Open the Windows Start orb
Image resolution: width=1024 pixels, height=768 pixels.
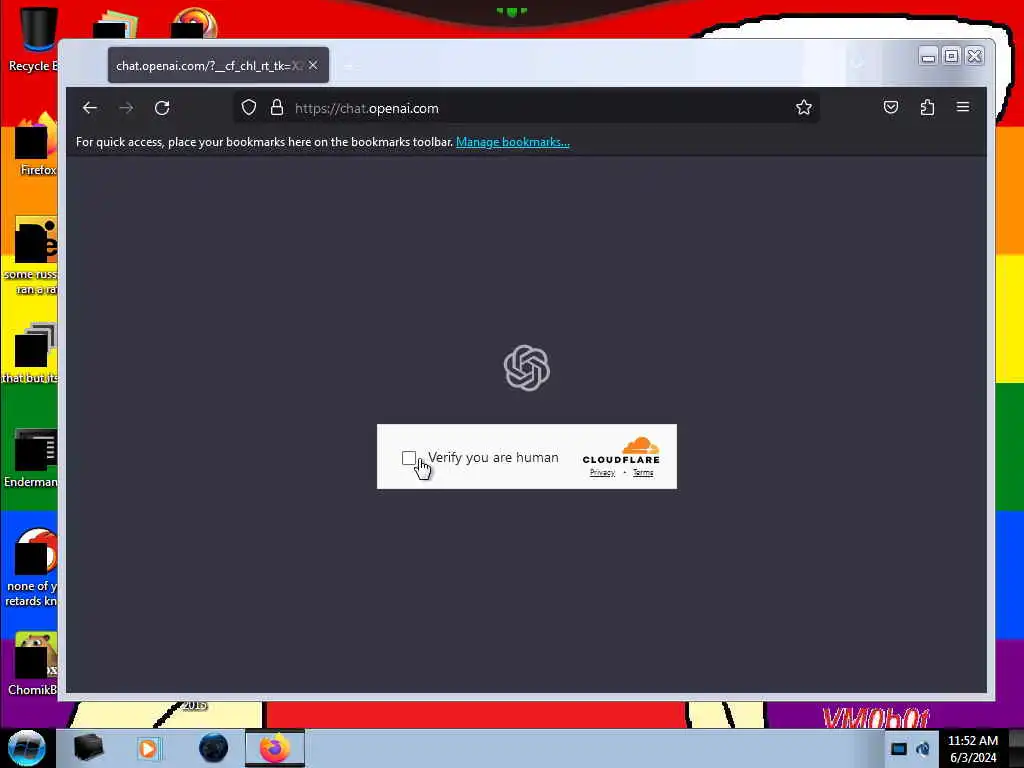coord(26,748)
